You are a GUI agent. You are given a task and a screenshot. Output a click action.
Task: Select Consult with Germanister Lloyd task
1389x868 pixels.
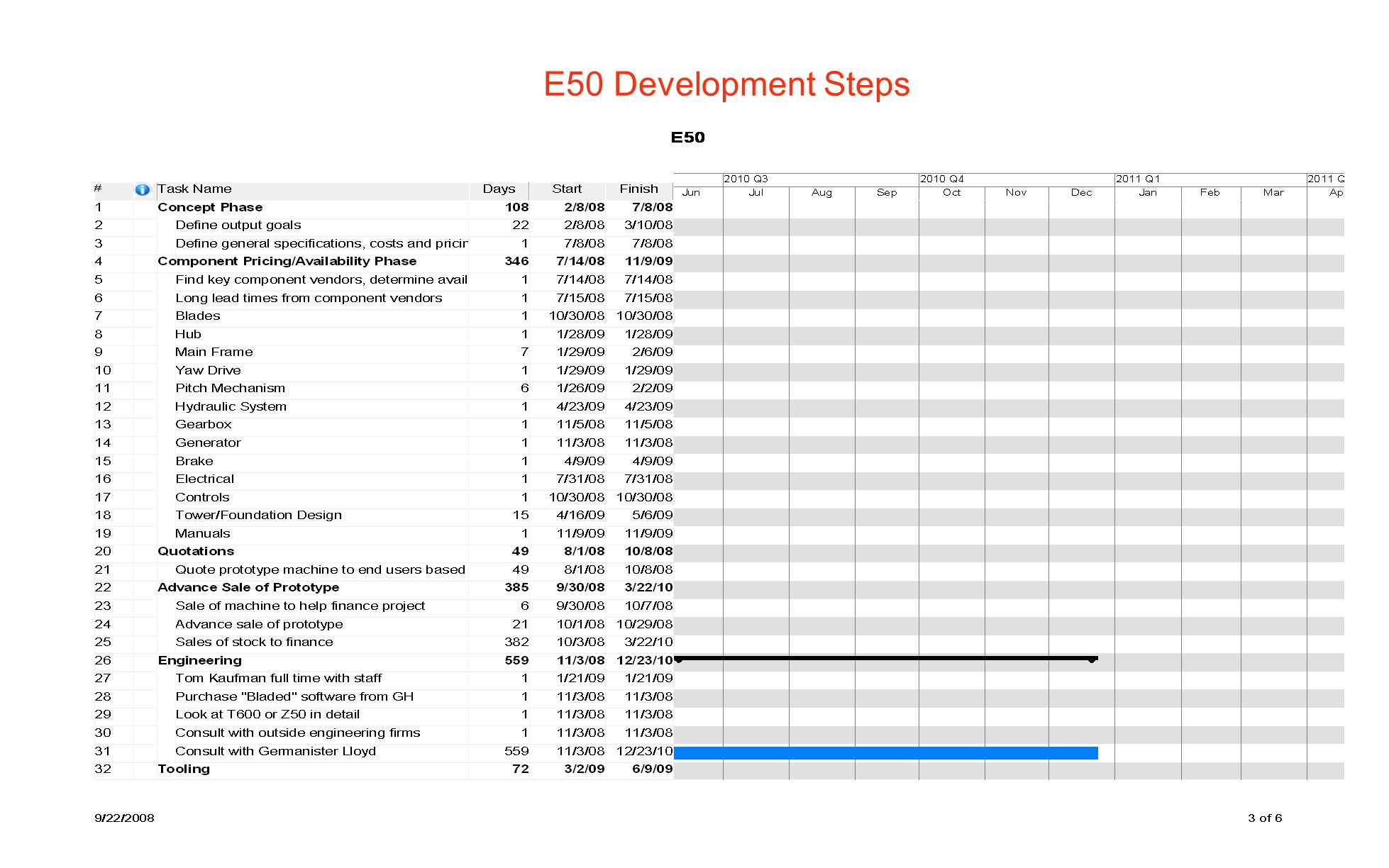[275, 751]
